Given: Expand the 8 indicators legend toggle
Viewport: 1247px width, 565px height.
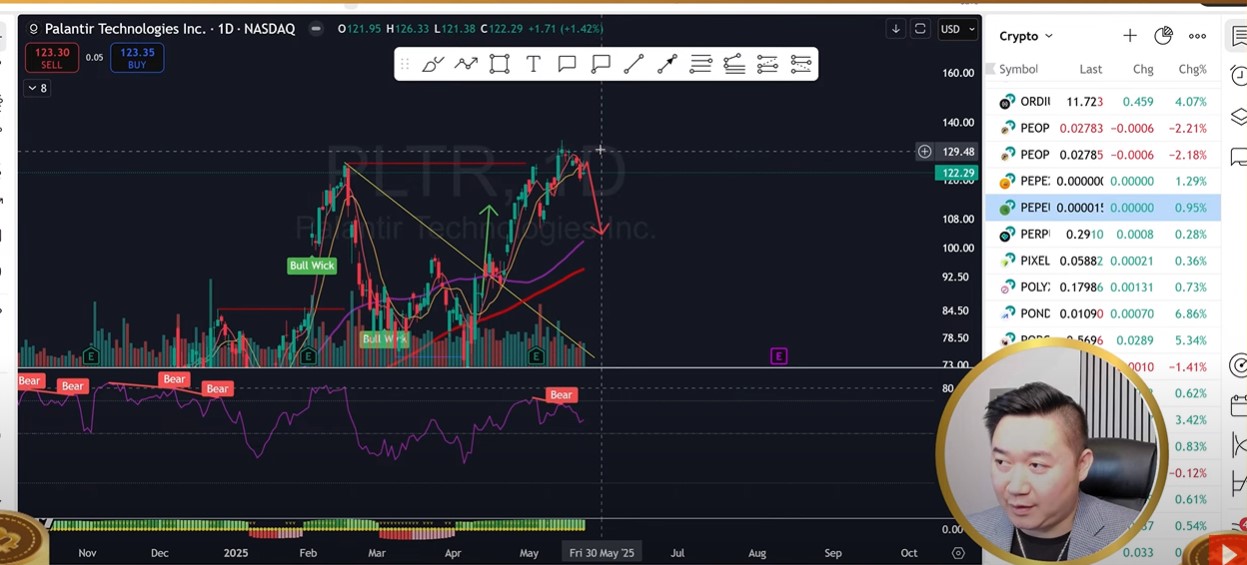Looking at the screenshot, I should [x=37, y=88].
